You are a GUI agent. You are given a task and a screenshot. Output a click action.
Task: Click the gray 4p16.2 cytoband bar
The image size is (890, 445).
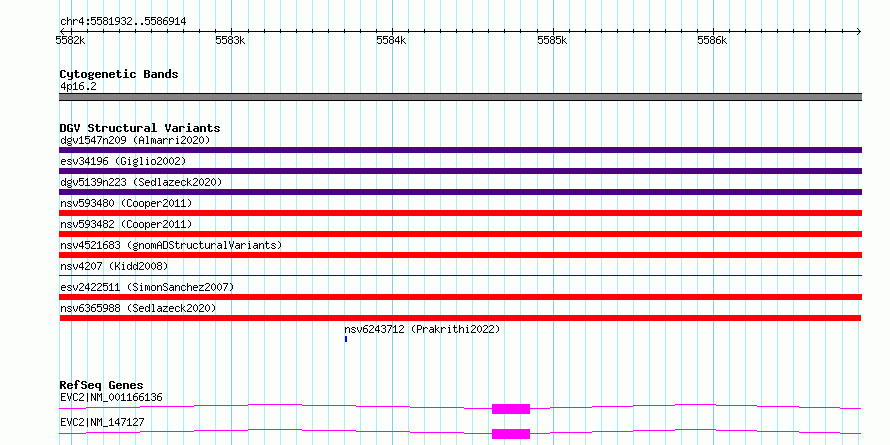click(460, 97)
